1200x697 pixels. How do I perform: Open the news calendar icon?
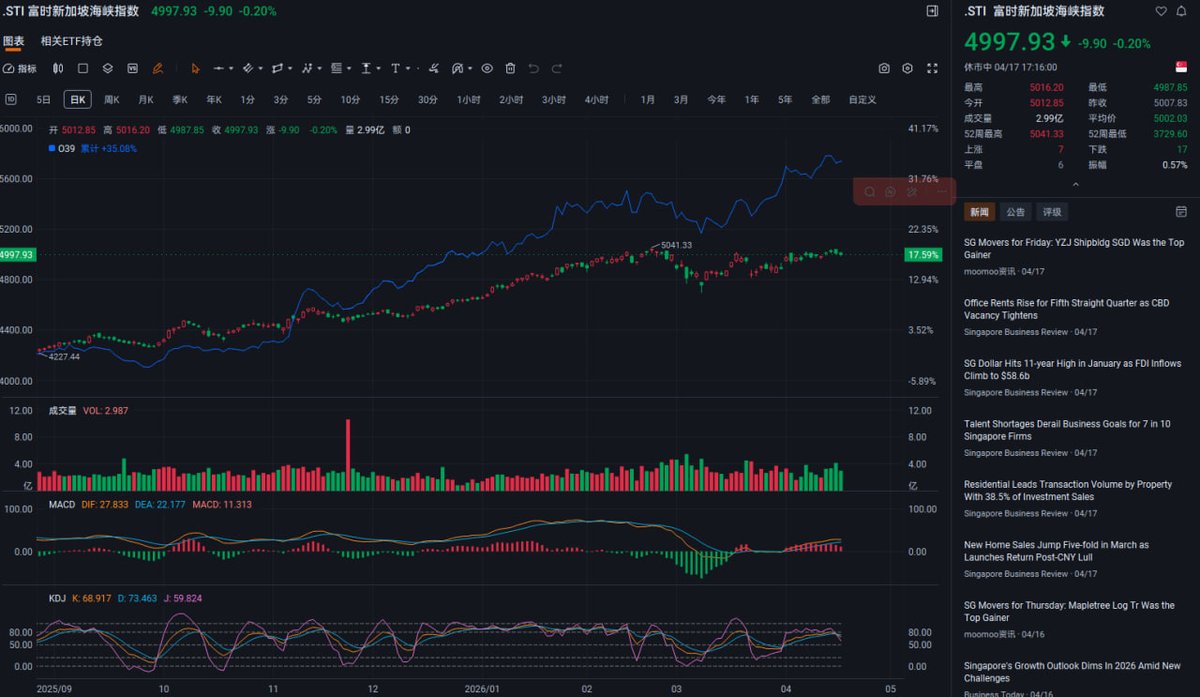(1181, 212)
